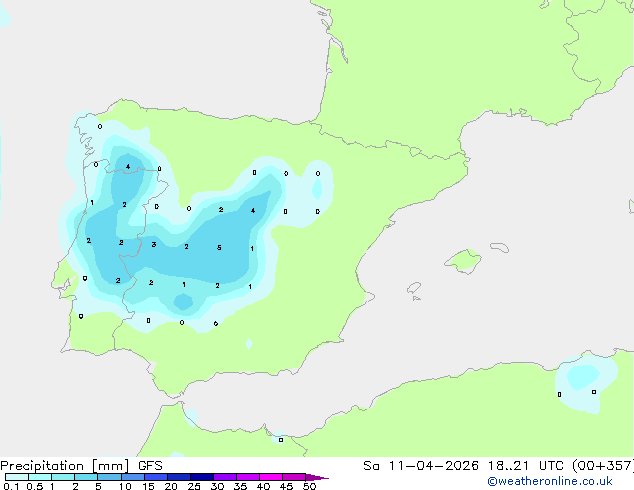Click the '(00+357)' forecast offset text

[x=603, y=466]
